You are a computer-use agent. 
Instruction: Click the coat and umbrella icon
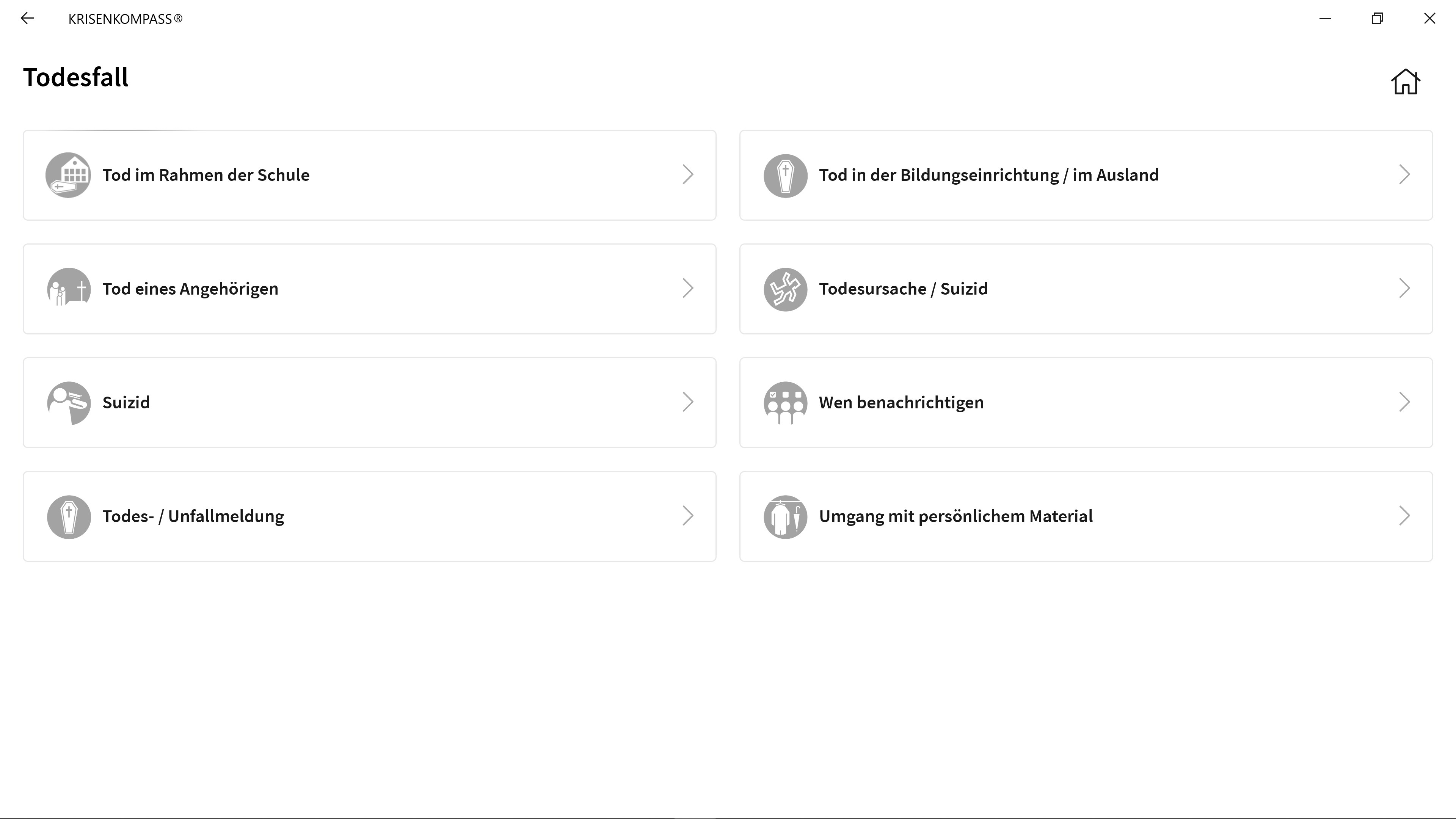point(785,516)
